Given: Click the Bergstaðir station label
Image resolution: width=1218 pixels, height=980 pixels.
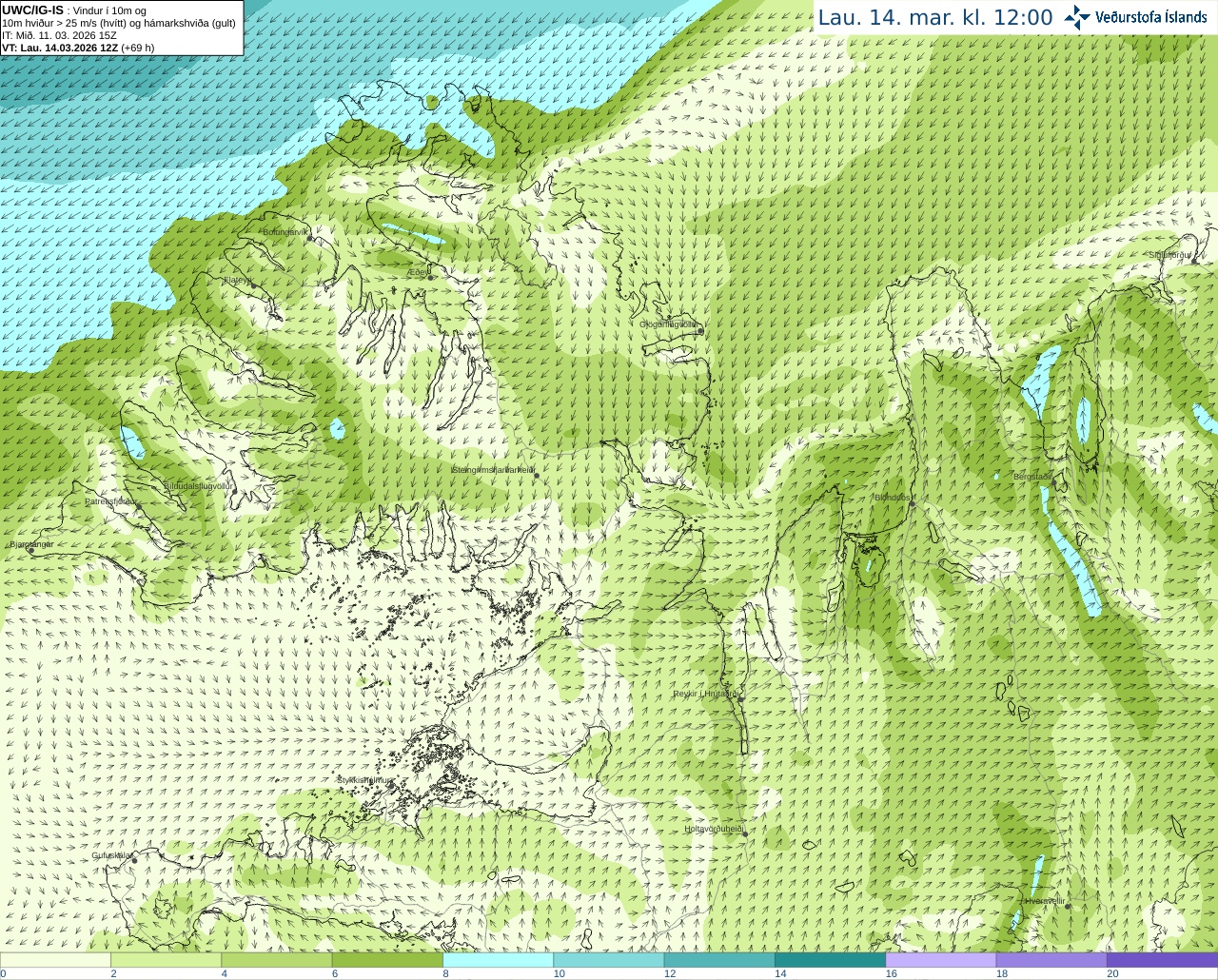Looking at the screenshot, I should click(x=1032, y=476).
